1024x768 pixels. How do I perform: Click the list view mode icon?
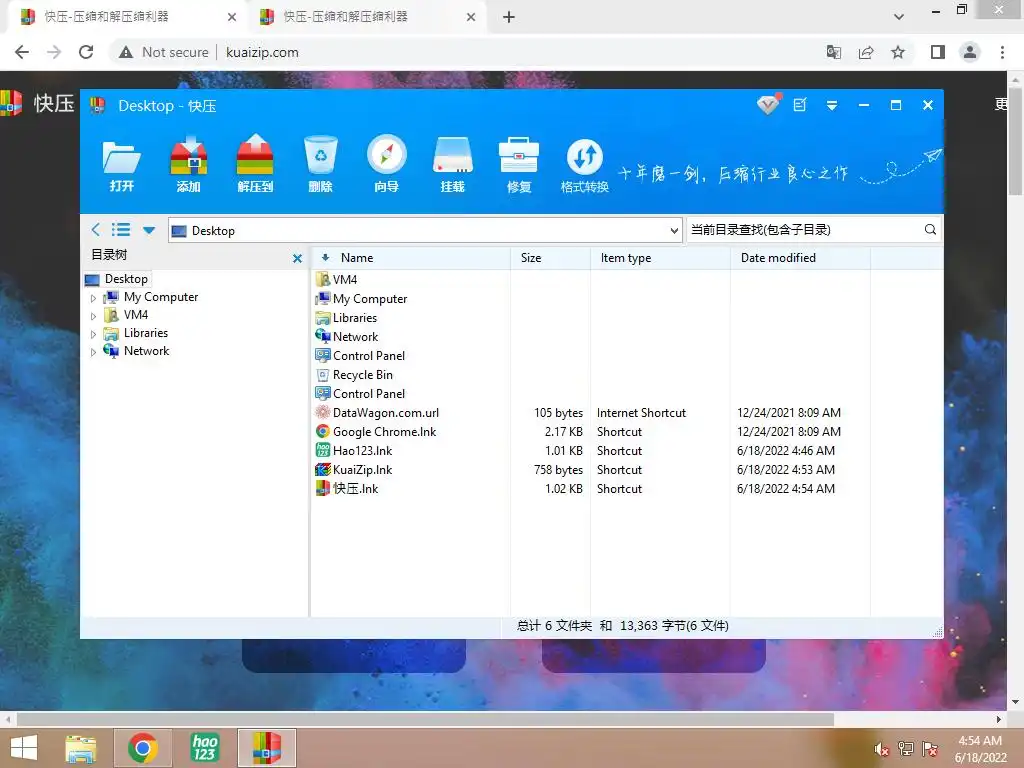click(121, 230)
